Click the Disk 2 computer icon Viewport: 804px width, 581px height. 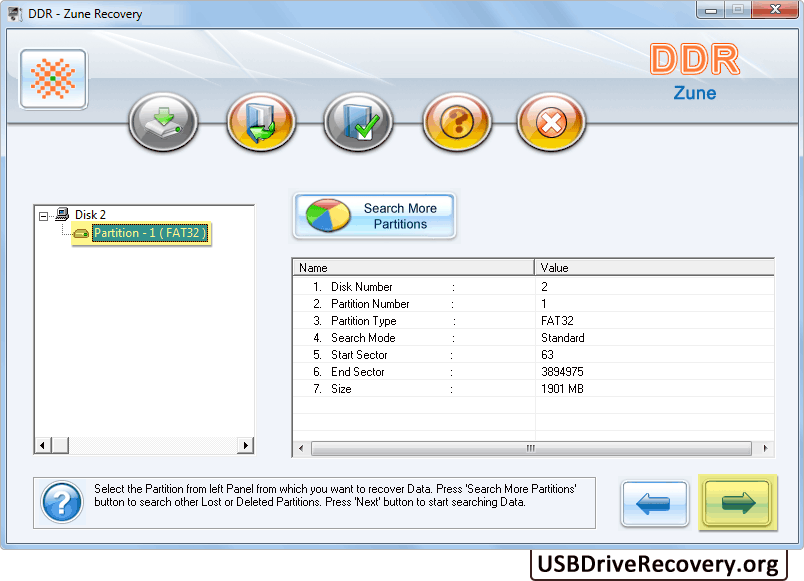click(62, 214)
